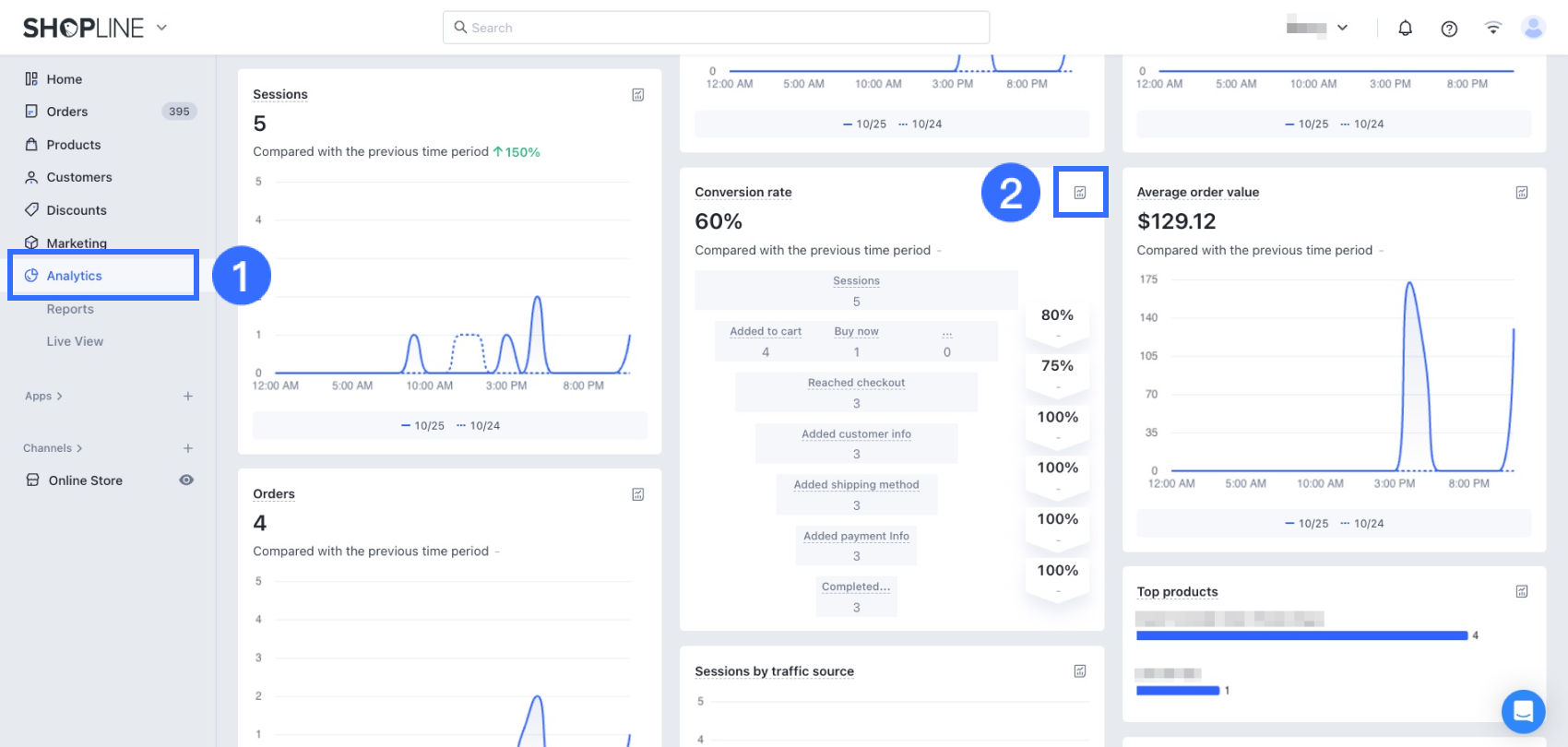Click the Sessions card title

pos(280,94)
